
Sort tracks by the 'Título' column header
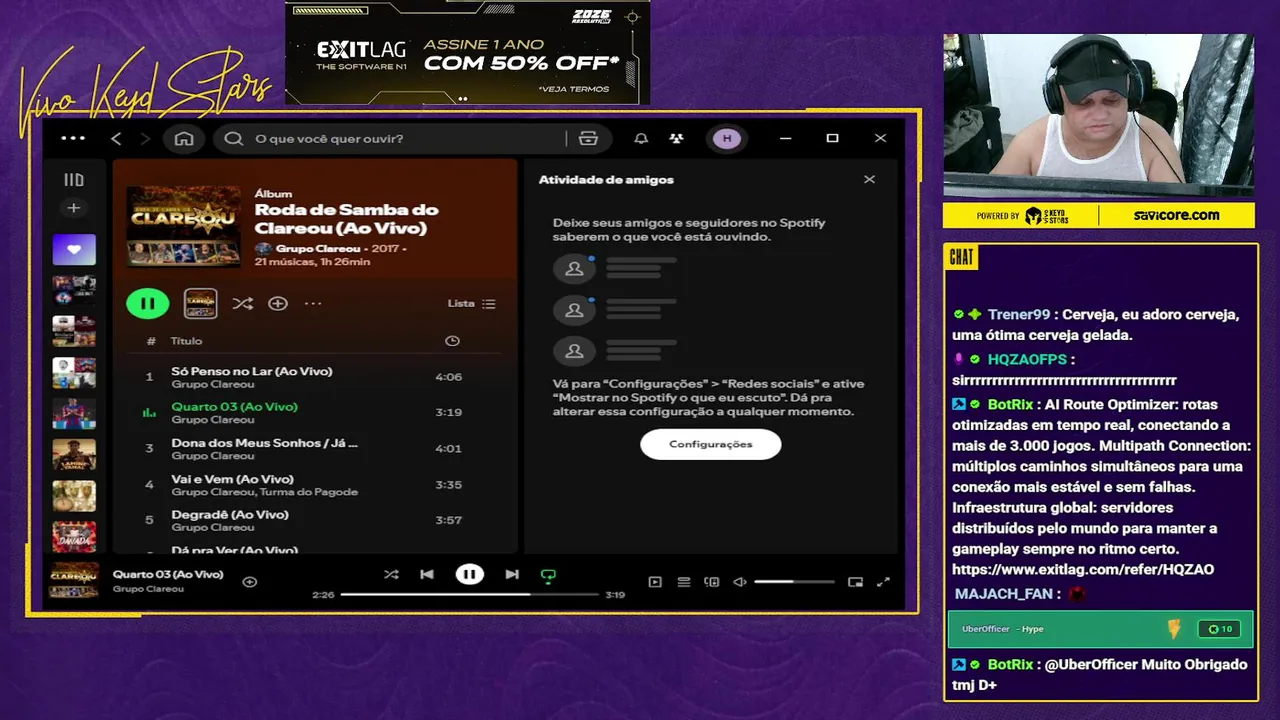pyautogui.click(x=186, y=341)
